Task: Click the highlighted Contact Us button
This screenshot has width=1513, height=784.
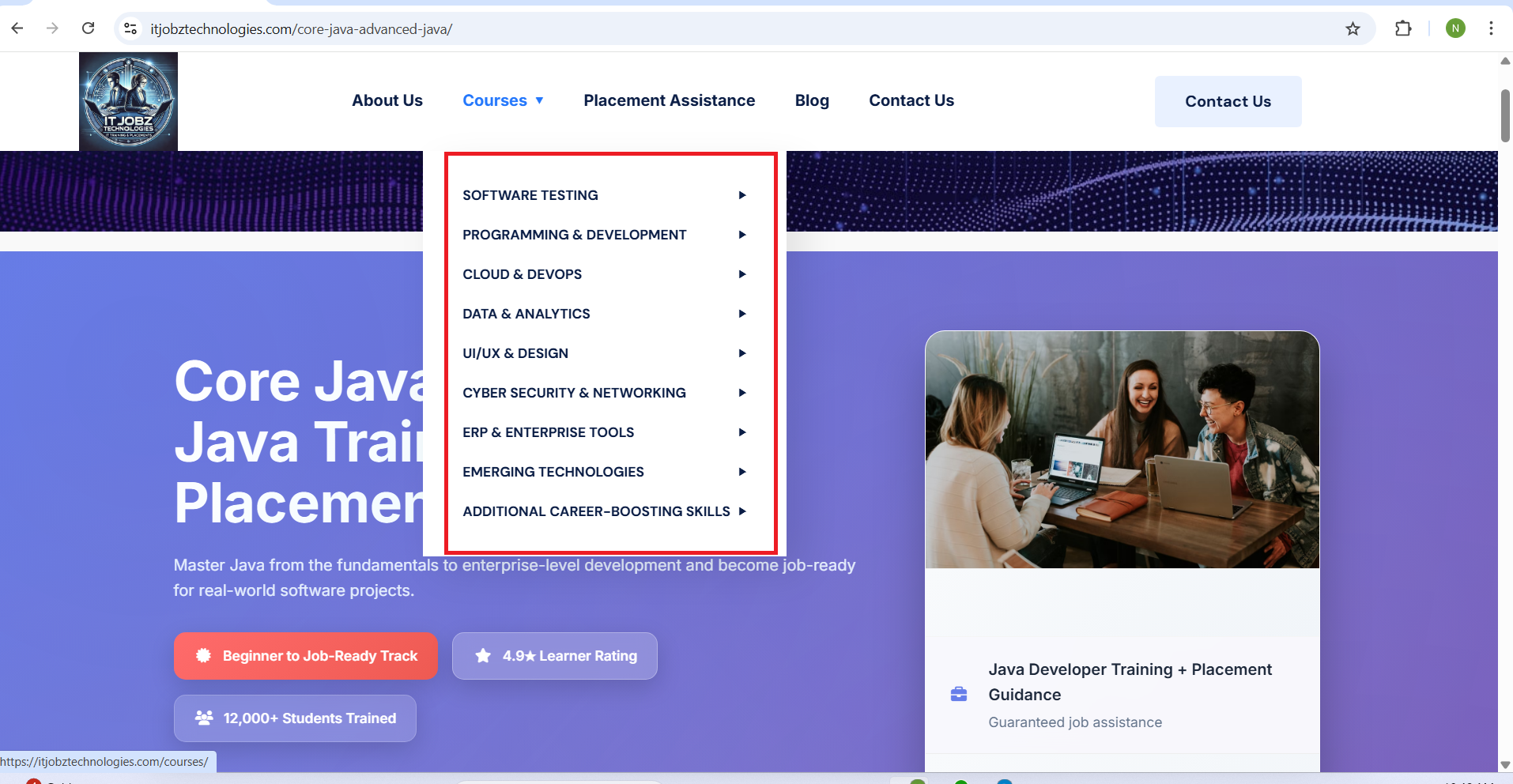Action: pos(1228,101)
